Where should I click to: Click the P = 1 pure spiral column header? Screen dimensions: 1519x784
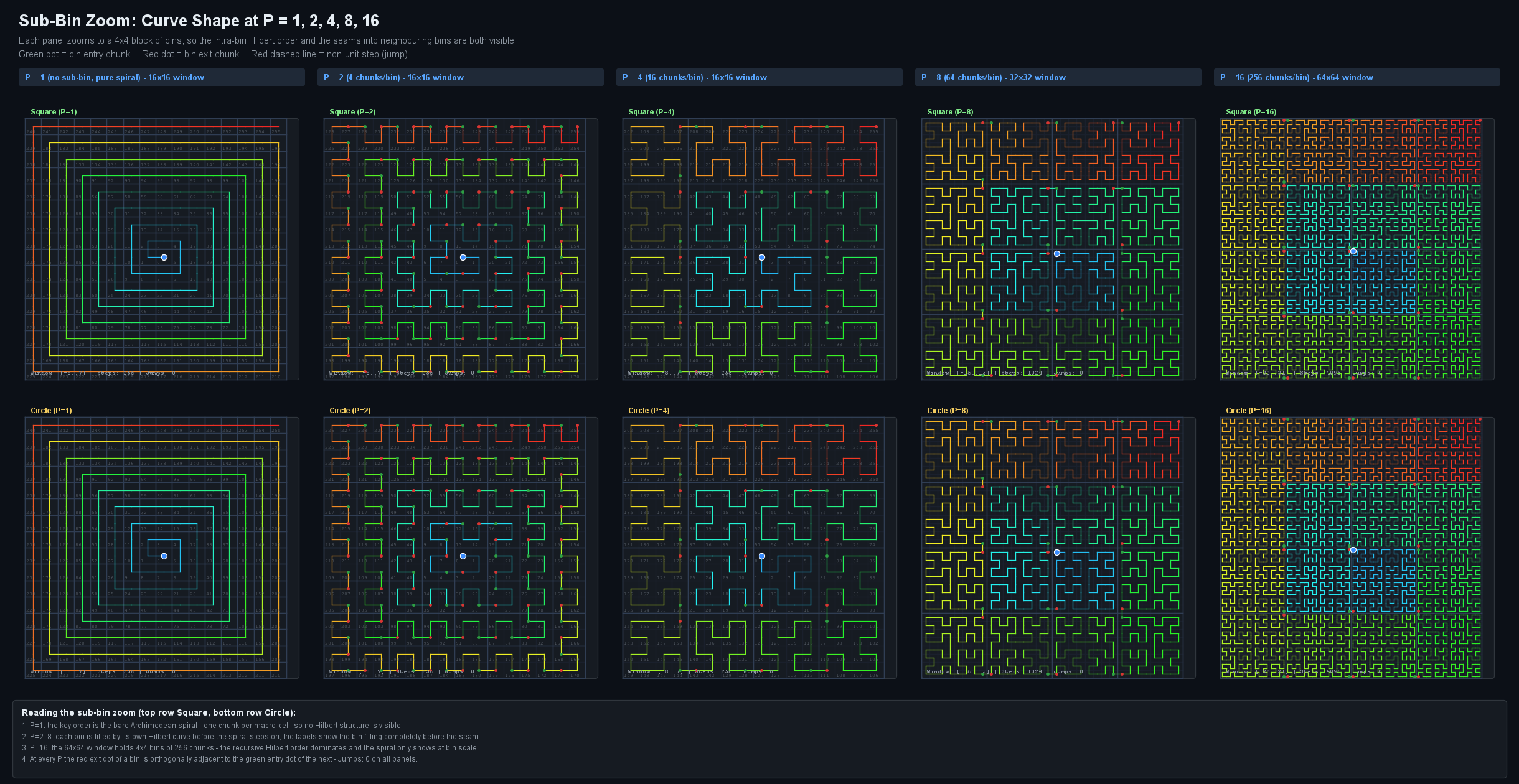click(x=162, y=77)
